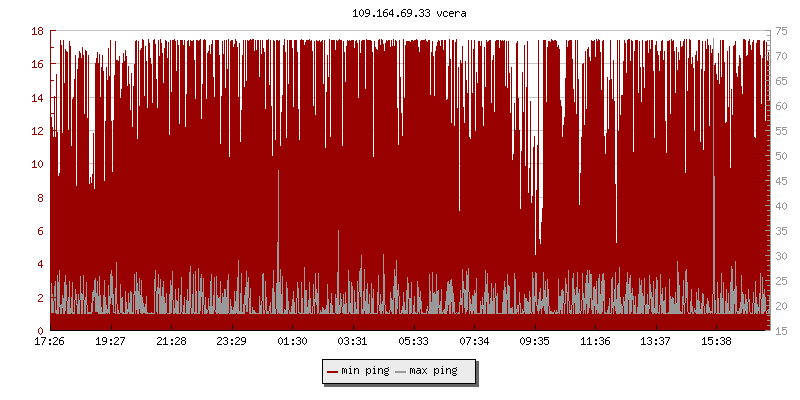Image resolution: width=800 pixels, height=400 pixels.
Task: Select the 23:29 x-axis time label
Action: point(231,341)
